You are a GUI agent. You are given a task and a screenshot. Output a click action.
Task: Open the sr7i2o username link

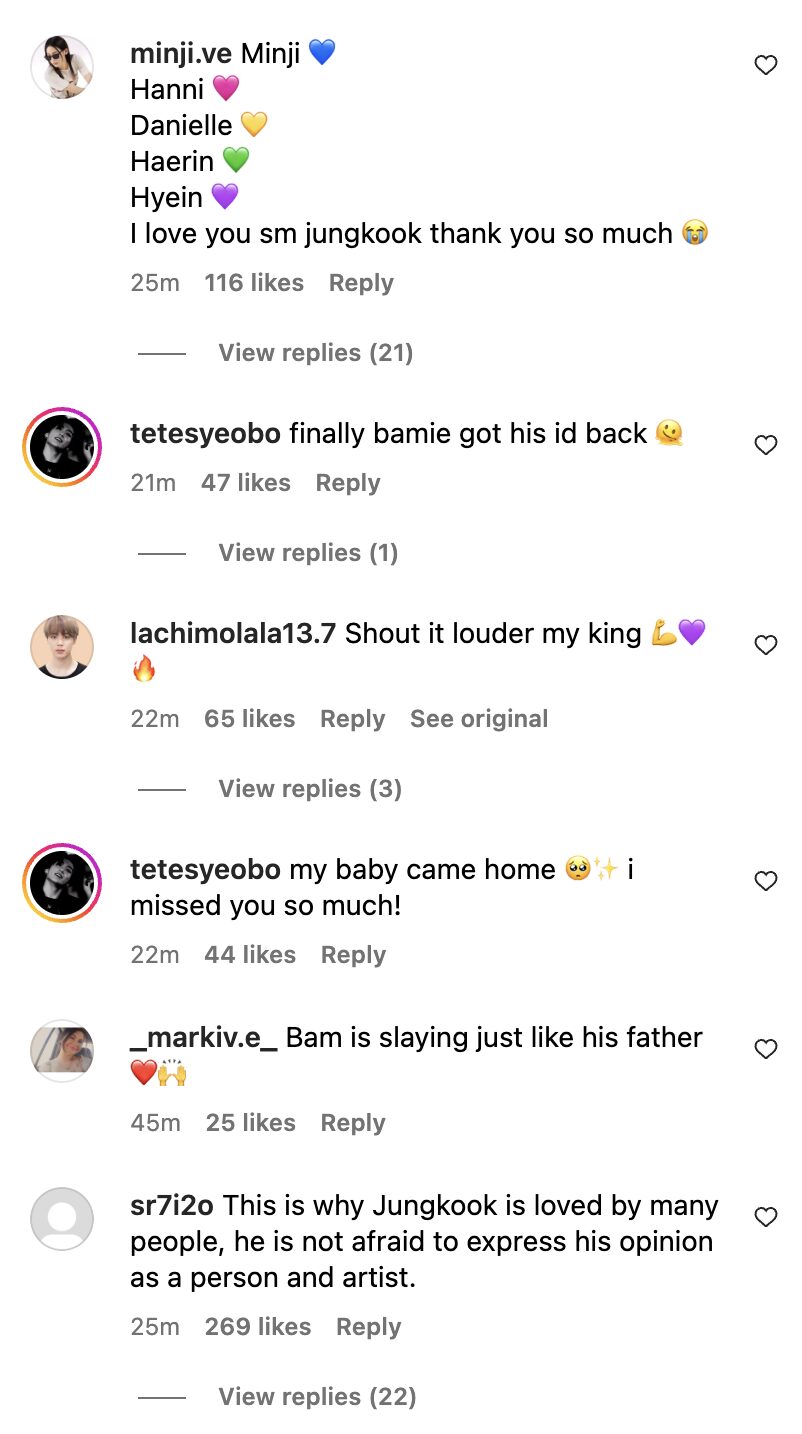click(x=173, y=1206)
